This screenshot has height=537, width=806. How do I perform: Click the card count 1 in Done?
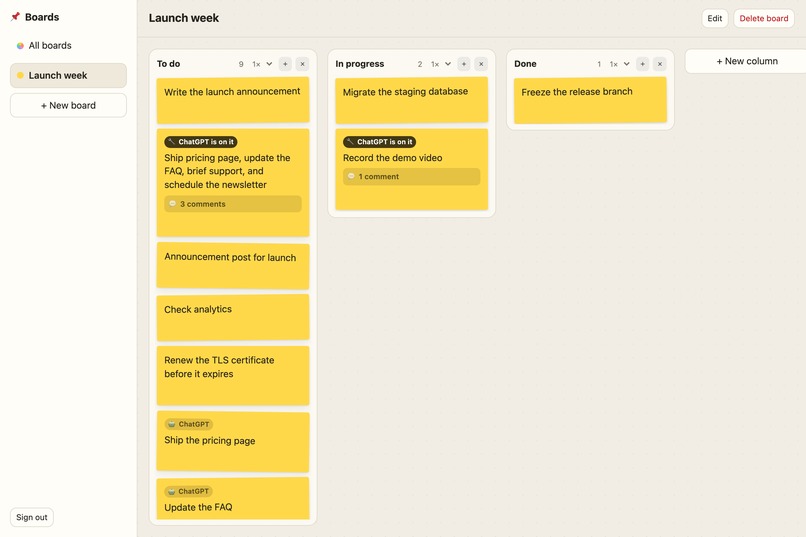pos(599,64)
